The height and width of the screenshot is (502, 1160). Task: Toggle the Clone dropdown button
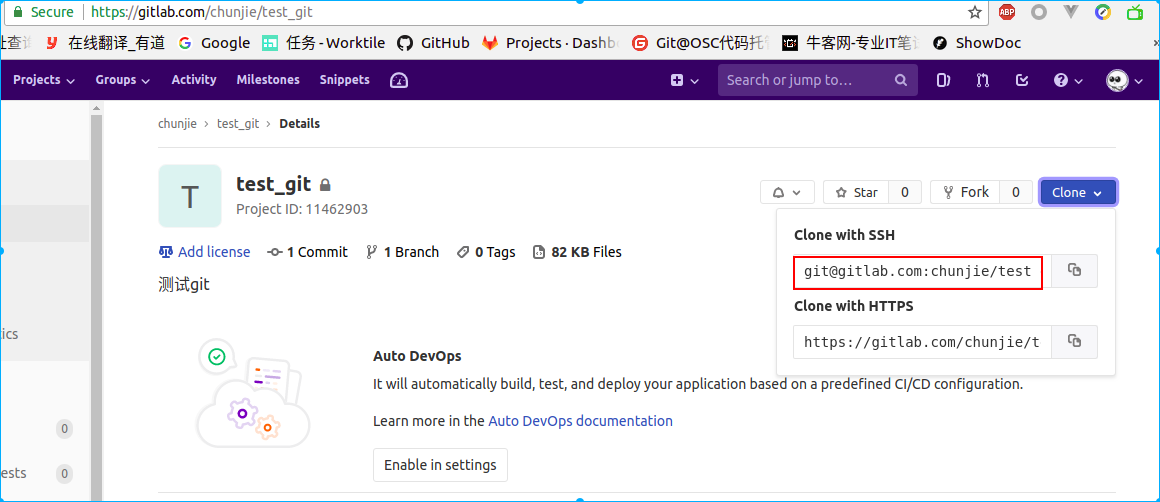coord(1078,192)
